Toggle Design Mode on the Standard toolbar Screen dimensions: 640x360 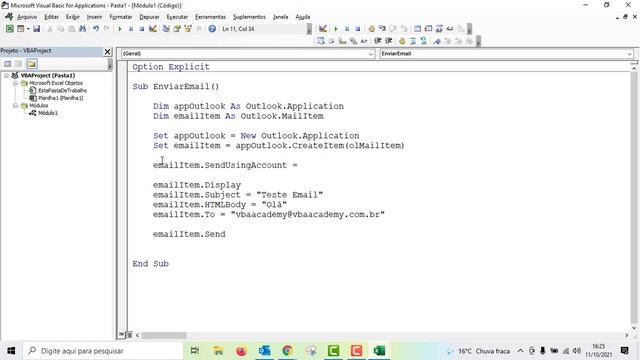(153, 29)
